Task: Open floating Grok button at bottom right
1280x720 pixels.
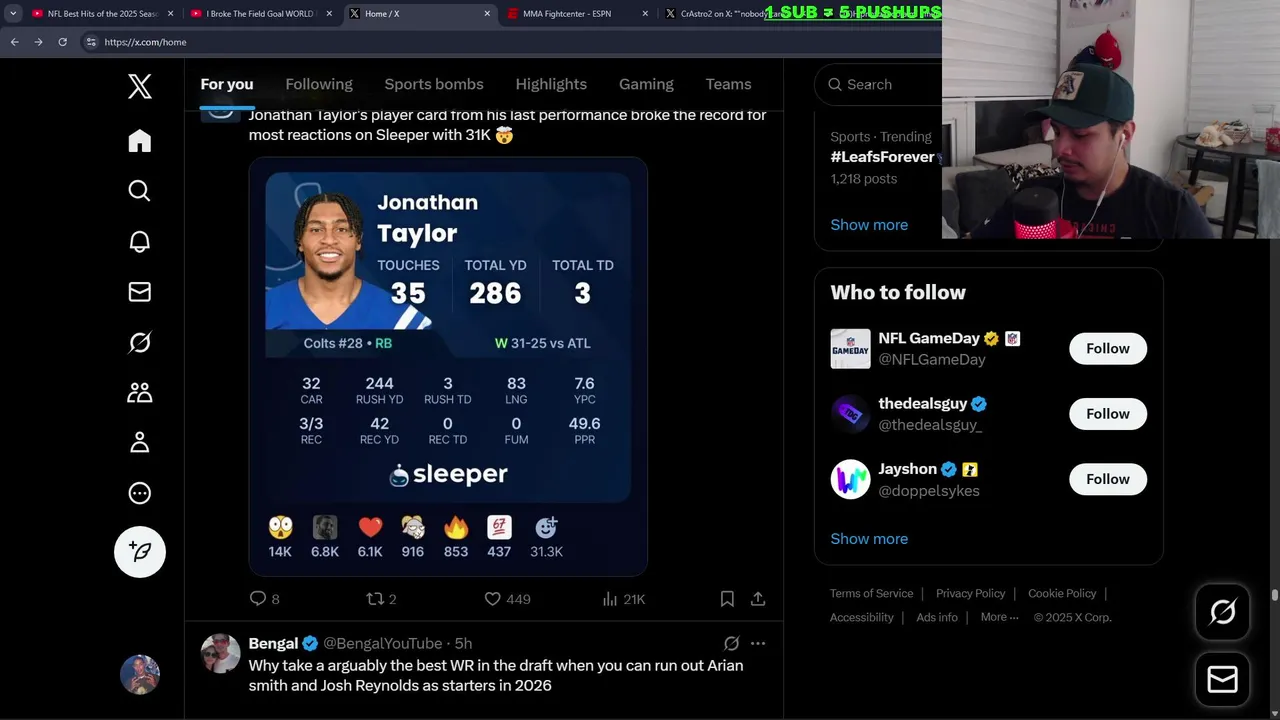Action: (x=1223, y=612)
